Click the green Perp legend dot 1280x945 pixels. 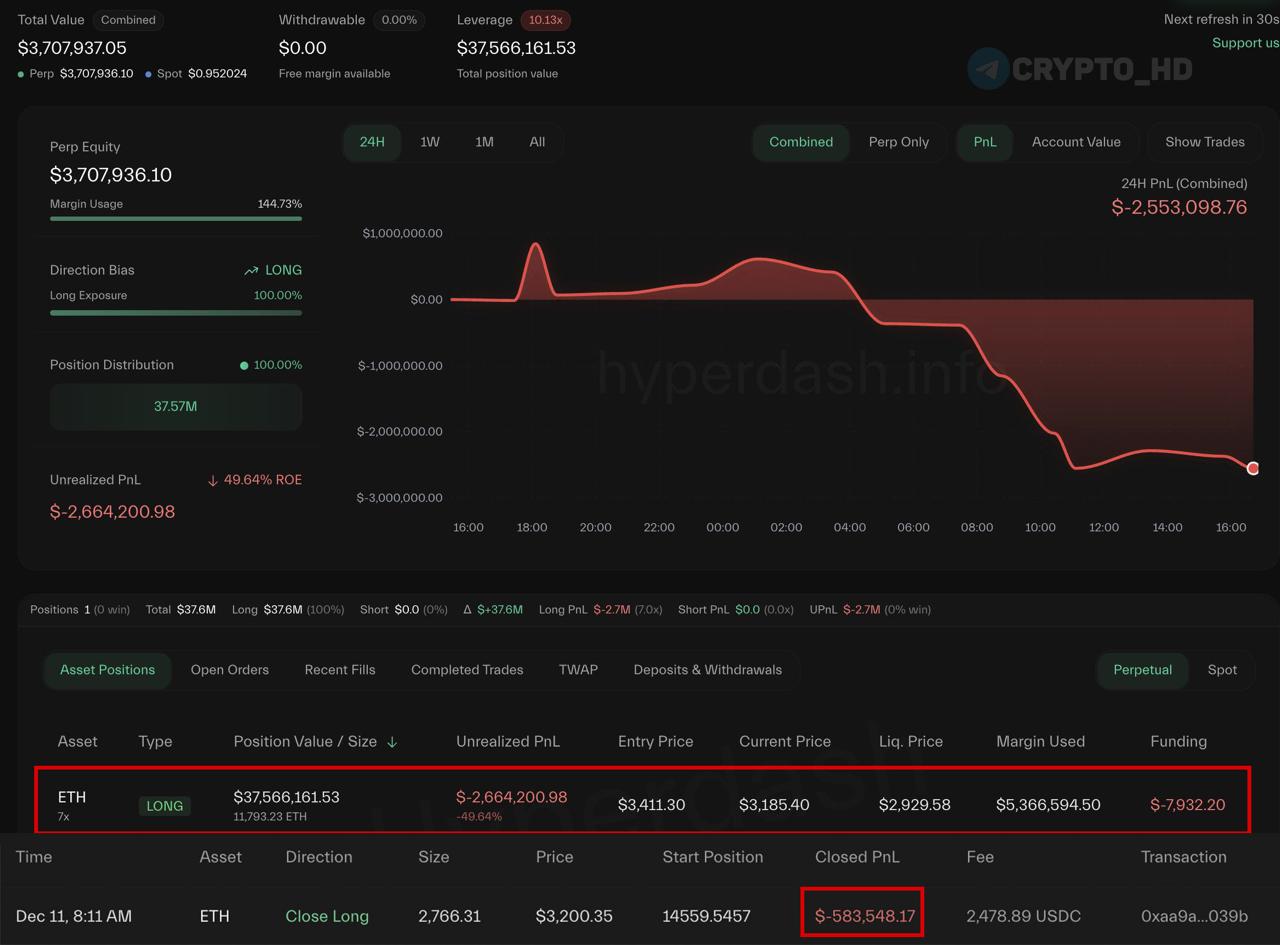(x=21, y=74)
